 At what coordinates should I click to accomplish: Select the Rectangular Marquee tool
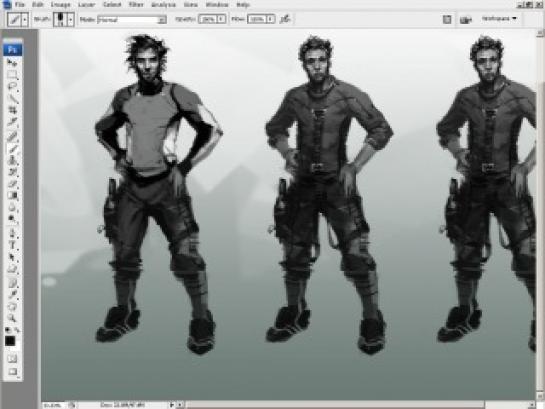point(12,75)
